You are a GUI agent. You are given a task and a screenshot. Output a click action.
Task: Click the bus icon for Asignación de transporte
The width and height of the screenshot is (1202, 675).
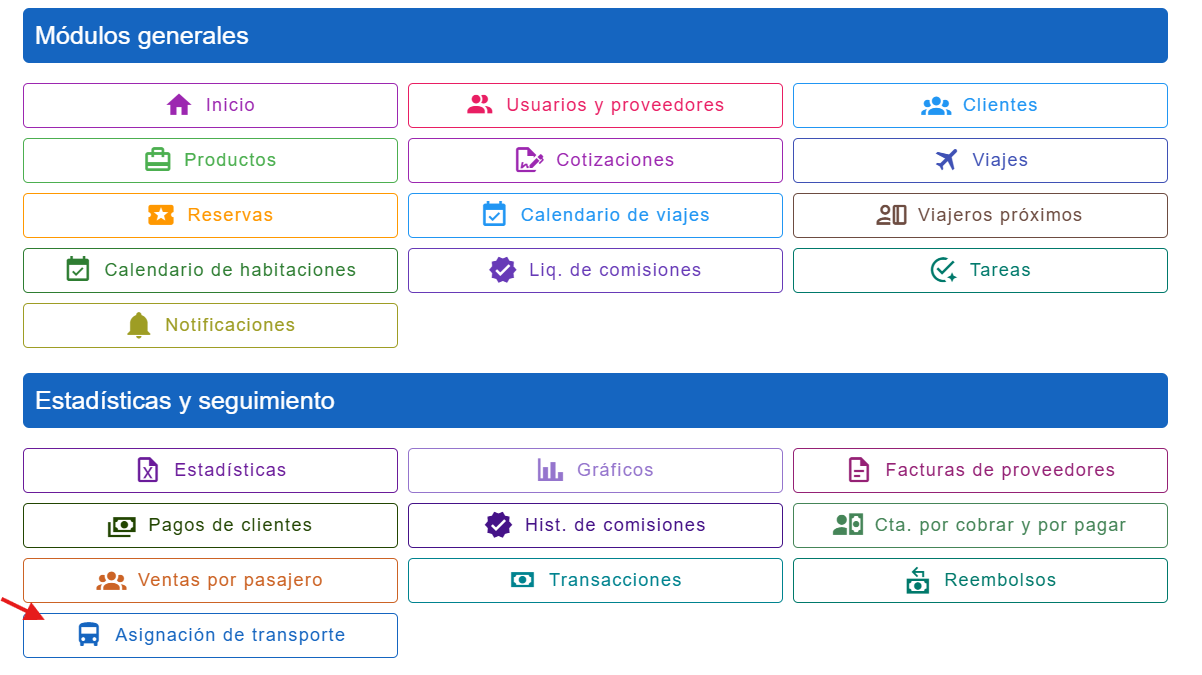coord(89,635)
